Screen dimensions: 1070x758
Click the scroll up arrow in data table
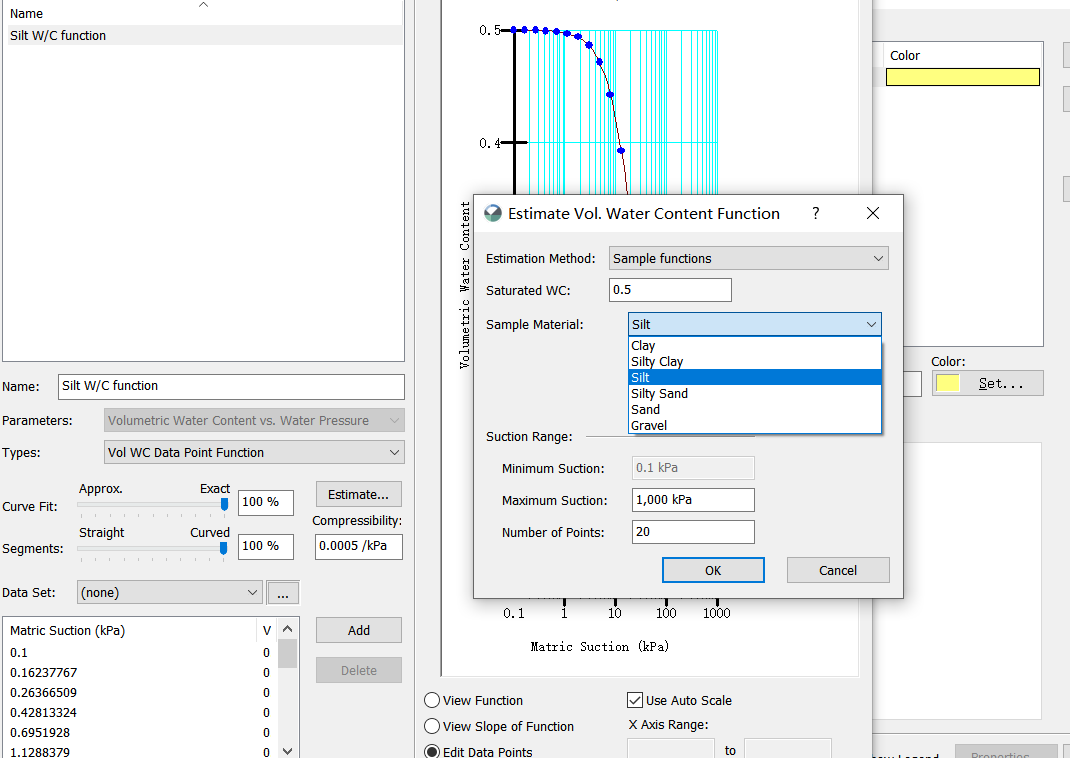287,629
